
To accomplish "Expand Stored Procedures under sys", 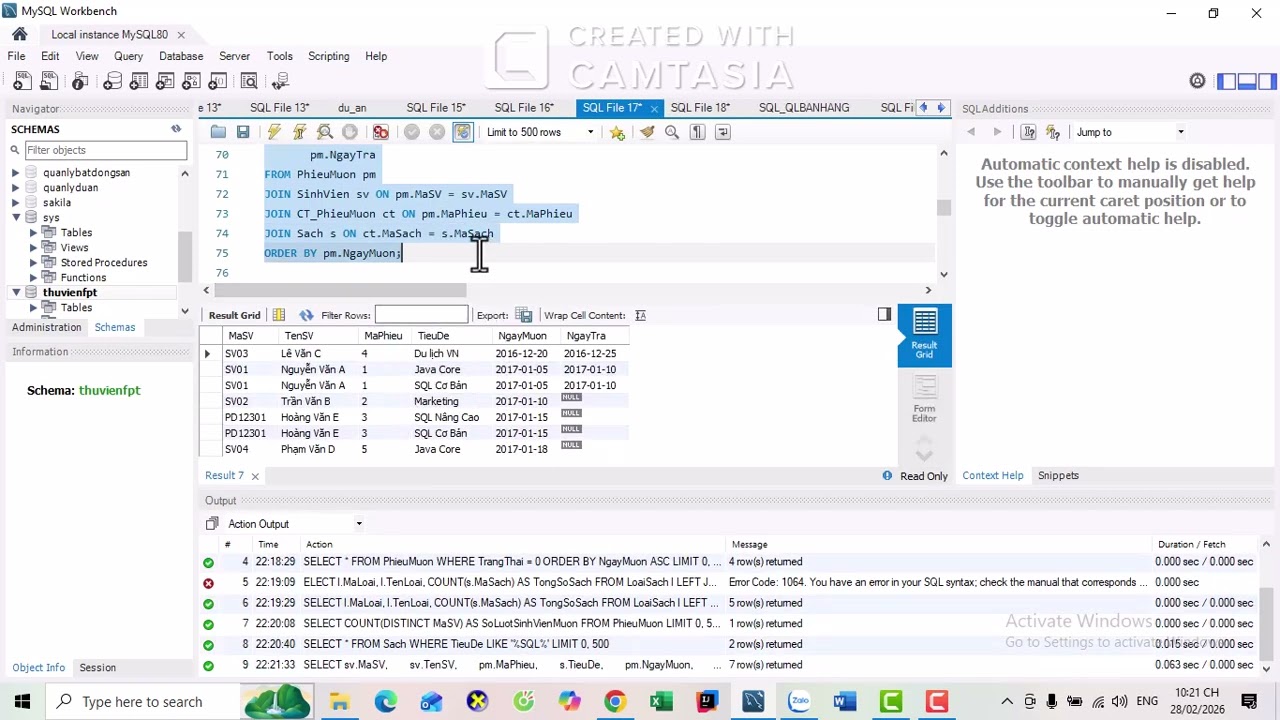I will pyautogui.click(x=33, y=263).
